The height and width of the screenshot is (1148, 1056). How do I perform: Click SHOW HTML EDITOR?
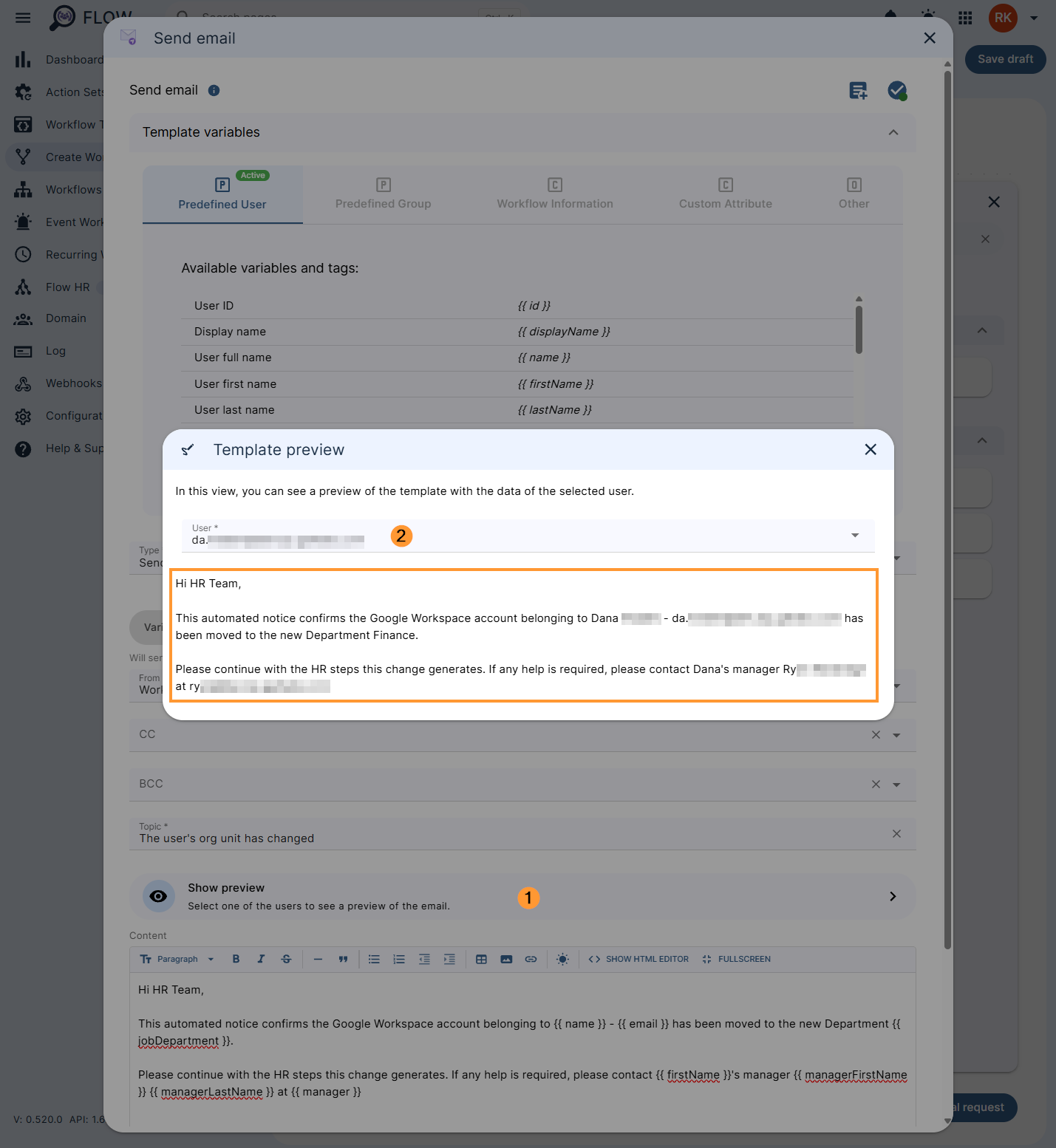coord(638,959)
